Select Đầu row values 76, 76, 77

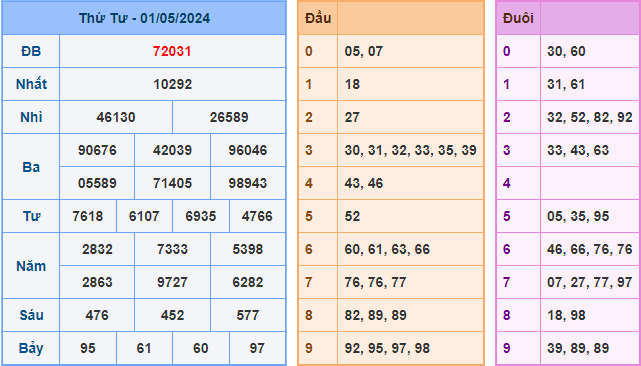point(375,282)
